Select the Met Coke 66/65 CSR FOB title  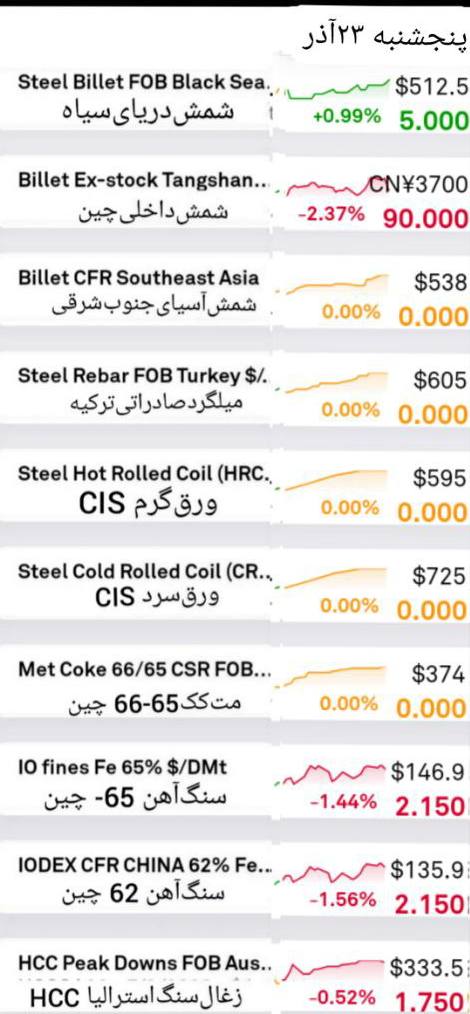click(144, 669)
